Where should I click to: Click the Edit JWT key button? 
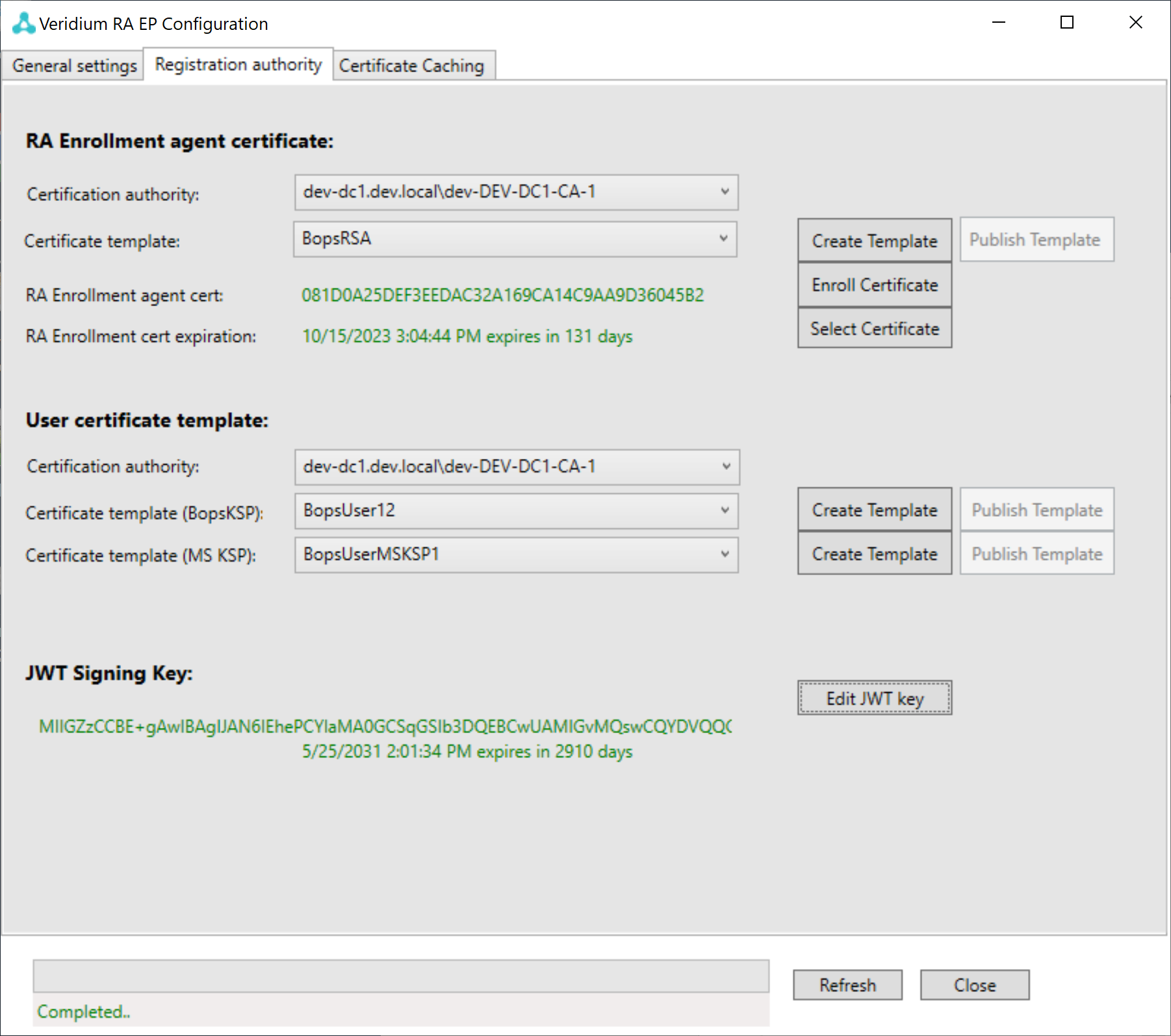click(x=874, y=699)
